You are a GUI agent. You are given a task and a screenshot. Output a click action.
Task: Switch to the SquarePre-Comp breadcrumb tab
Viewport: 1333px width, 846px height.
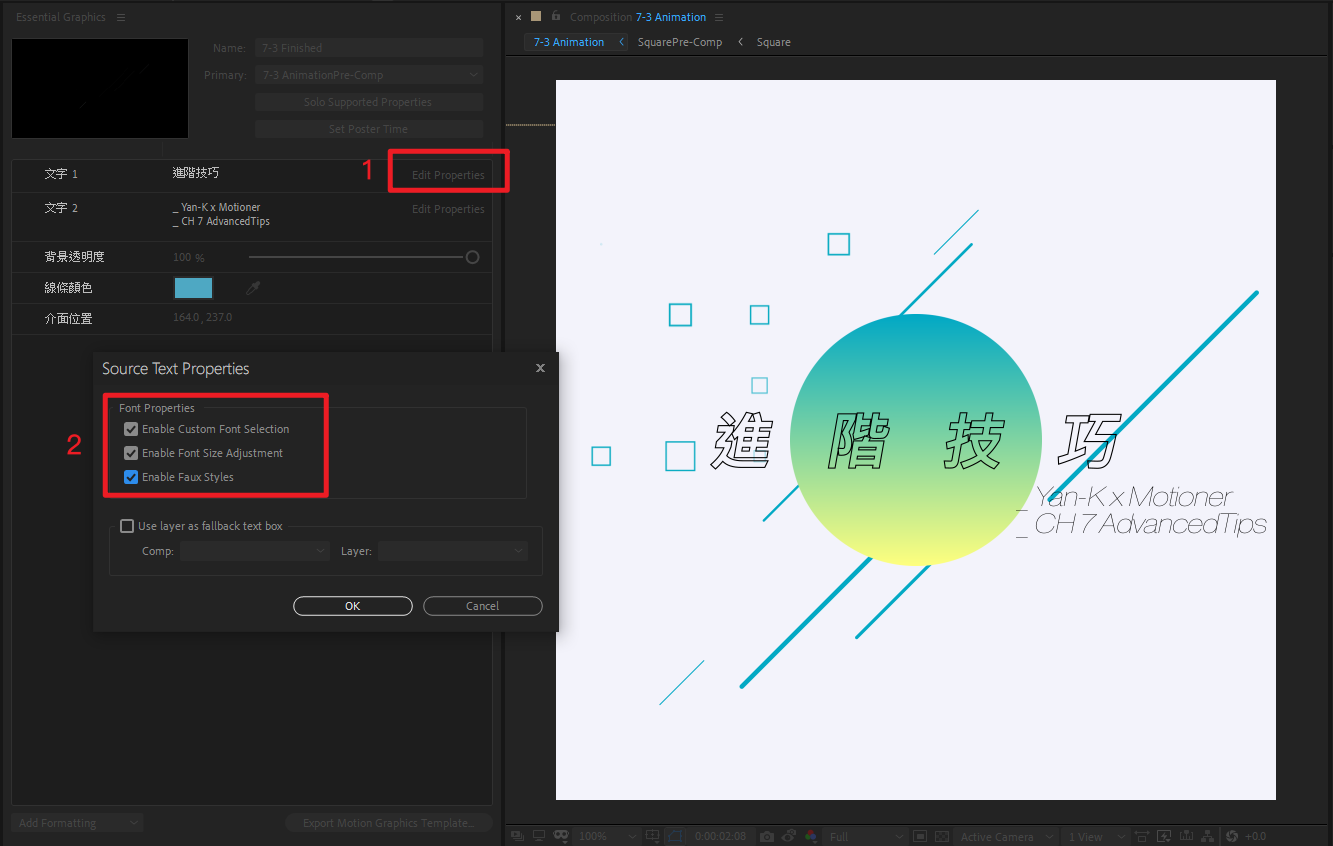[679, 42]
